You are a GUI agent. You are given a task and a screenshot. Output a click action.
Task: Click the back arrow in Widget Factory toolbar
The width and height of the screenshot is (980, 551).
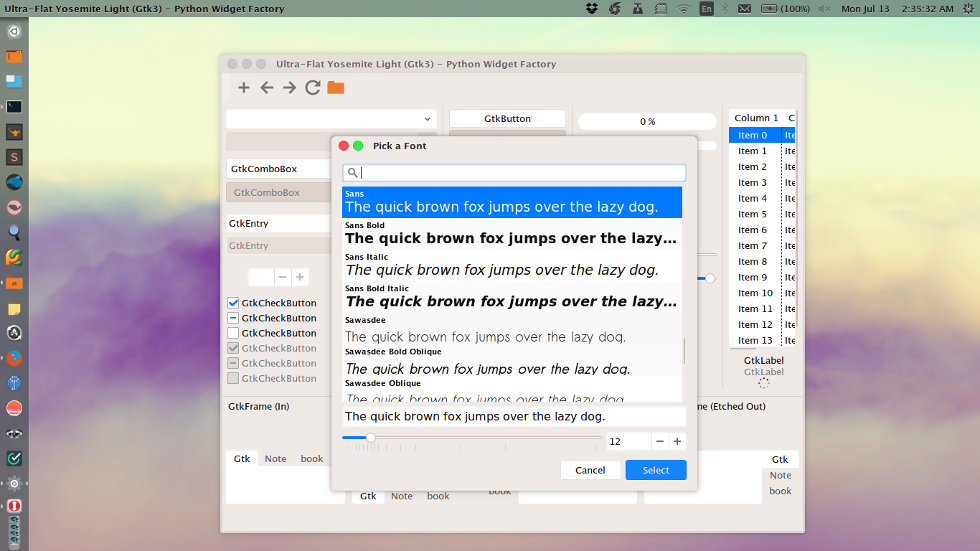coord(267,87)
